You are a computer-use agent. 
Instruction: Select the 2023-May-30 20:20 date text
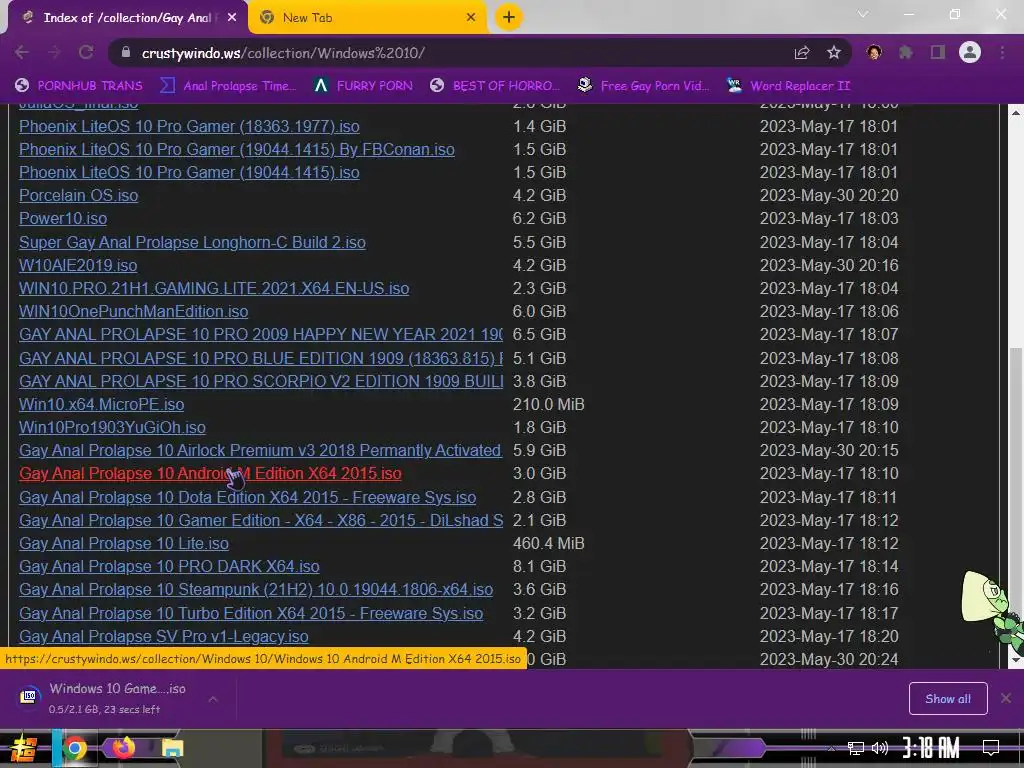[x=829, y=195]
